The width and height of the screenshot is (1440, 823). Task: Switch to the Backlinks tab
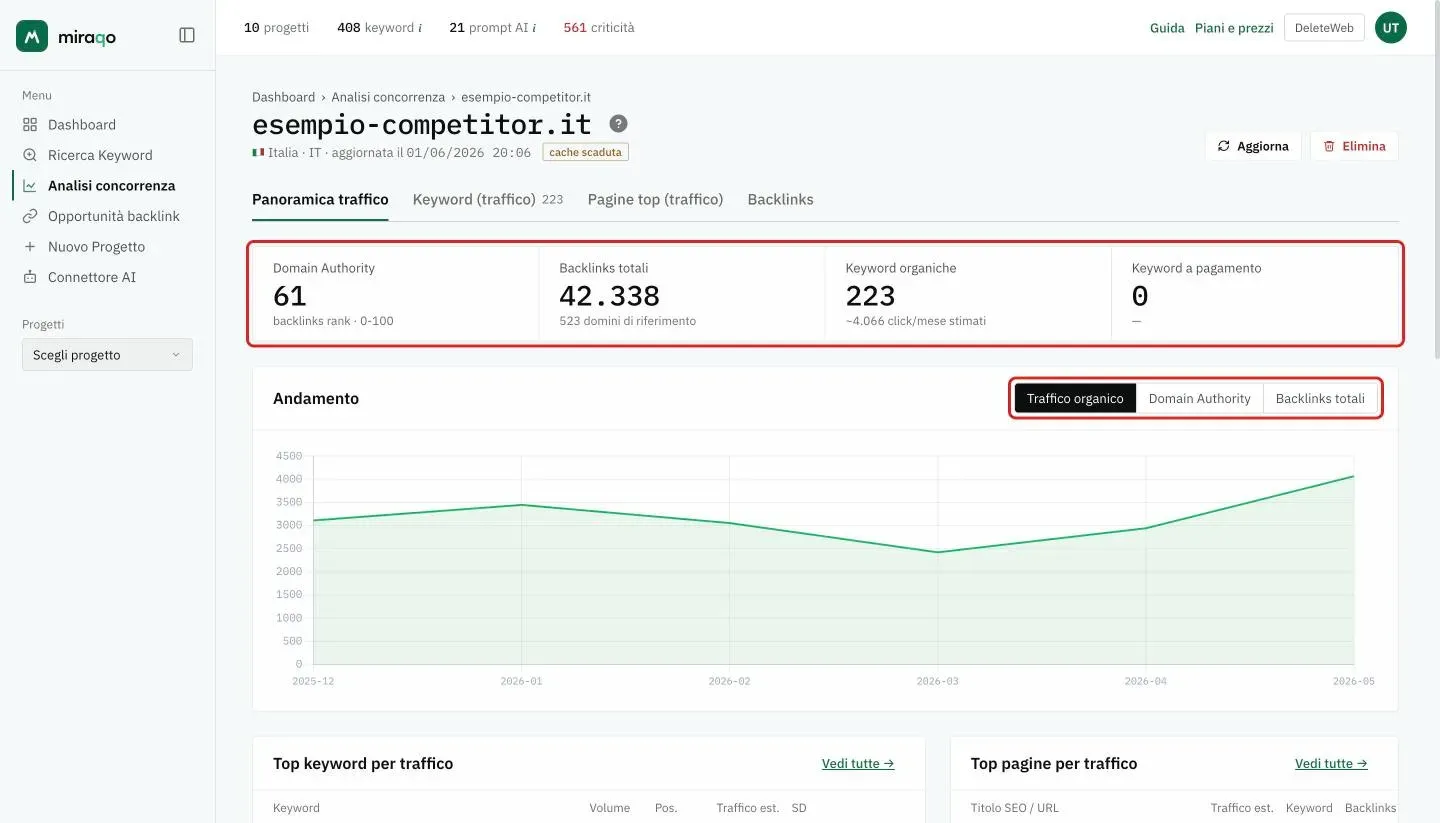[780, 199]
